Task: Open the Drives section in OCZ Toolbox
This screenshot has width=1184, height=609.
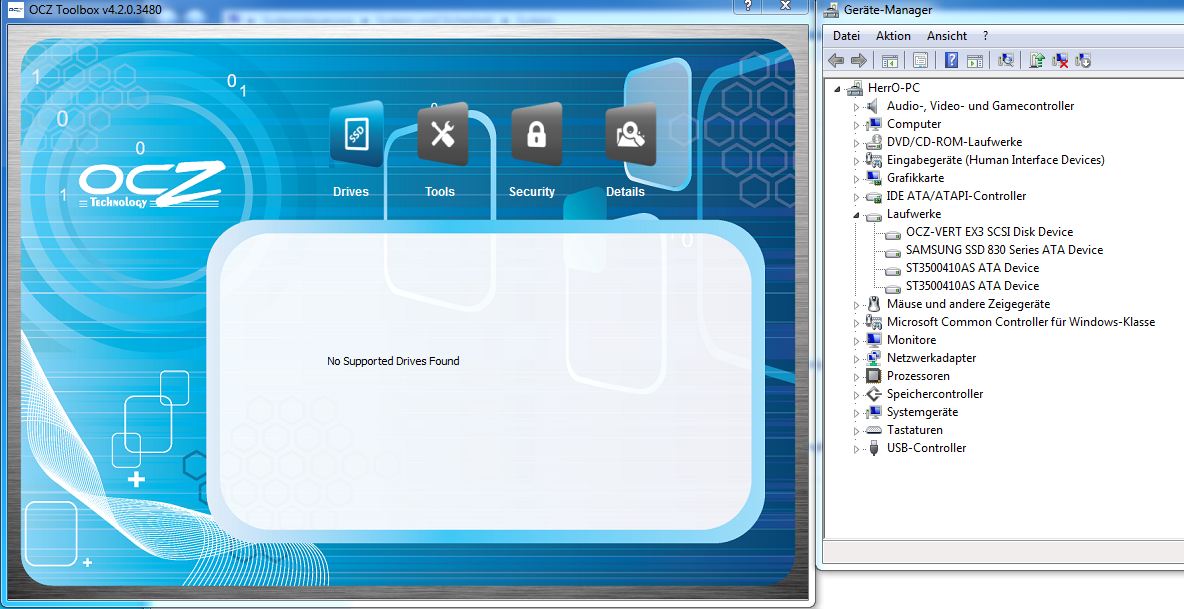Action: [355, 135]
